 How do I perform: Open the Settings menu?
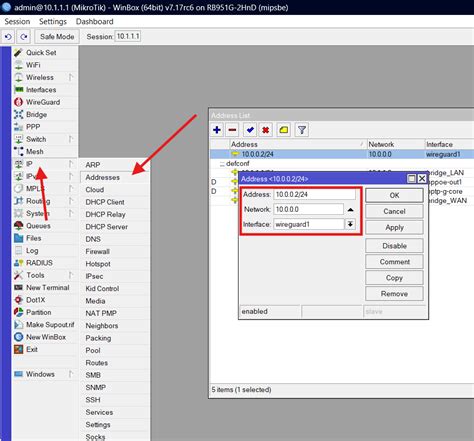(x=53, y=22)
